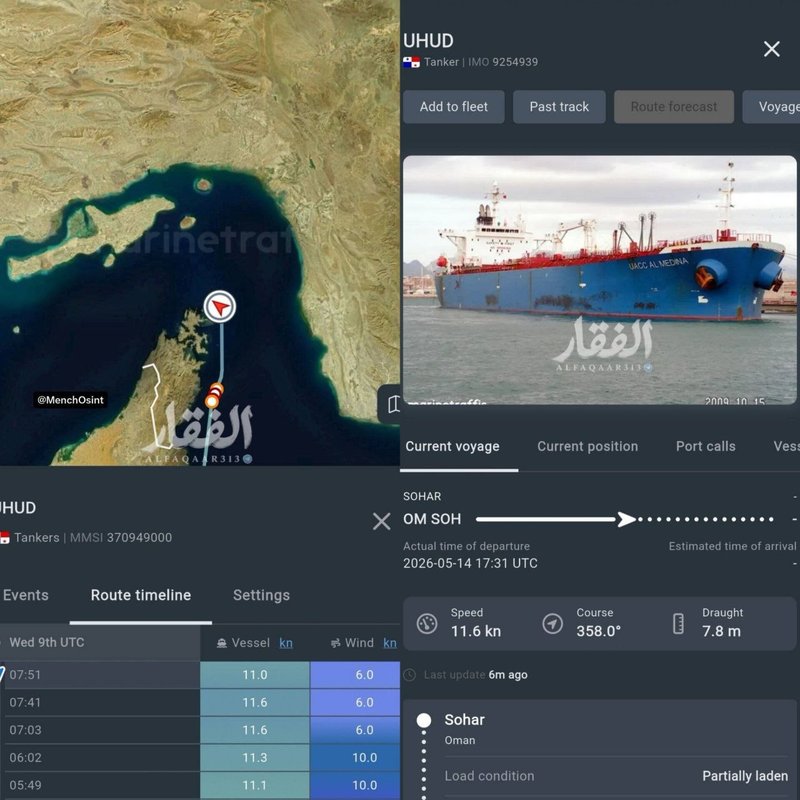This screenshot has width=800, height=800.
Task: Select the 07:41 timeline row
Action: pyautogui.click(x=200, y=702)
